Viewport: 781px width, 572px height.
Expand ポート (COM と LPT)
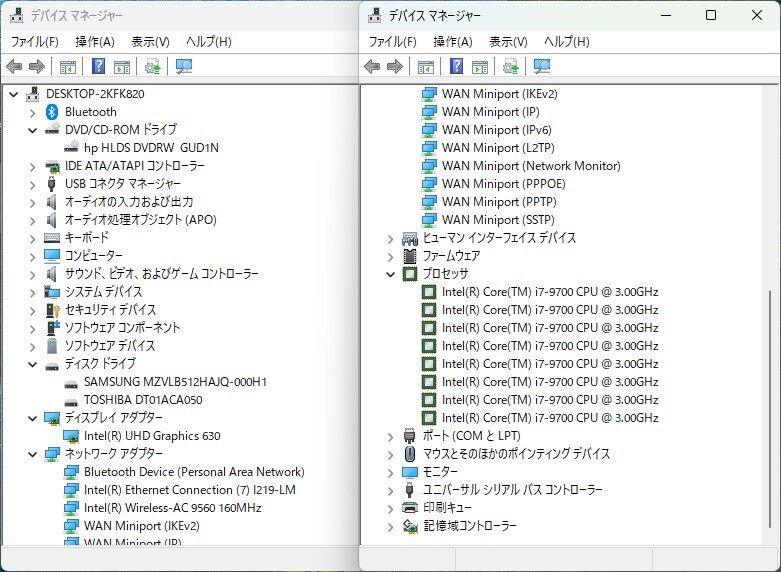pyautogui.click(x=390, y=436)
